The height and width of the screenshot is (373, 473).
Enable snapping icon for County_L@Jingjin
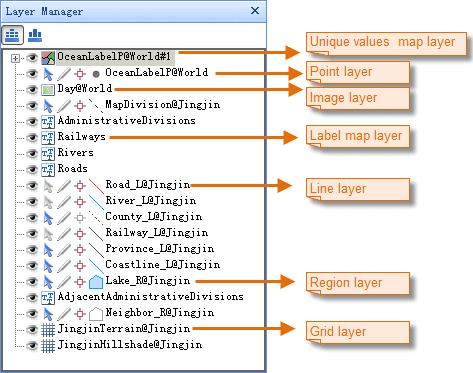[80, 218]
